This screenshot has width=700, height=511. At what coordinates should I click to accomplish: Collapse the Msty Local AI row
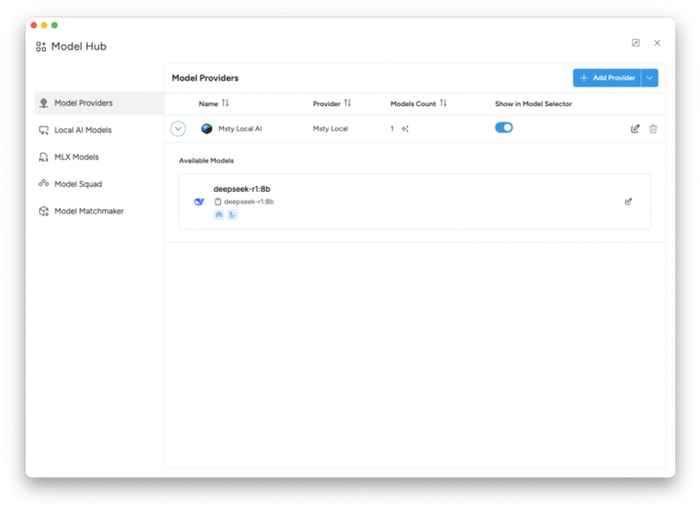178,129
